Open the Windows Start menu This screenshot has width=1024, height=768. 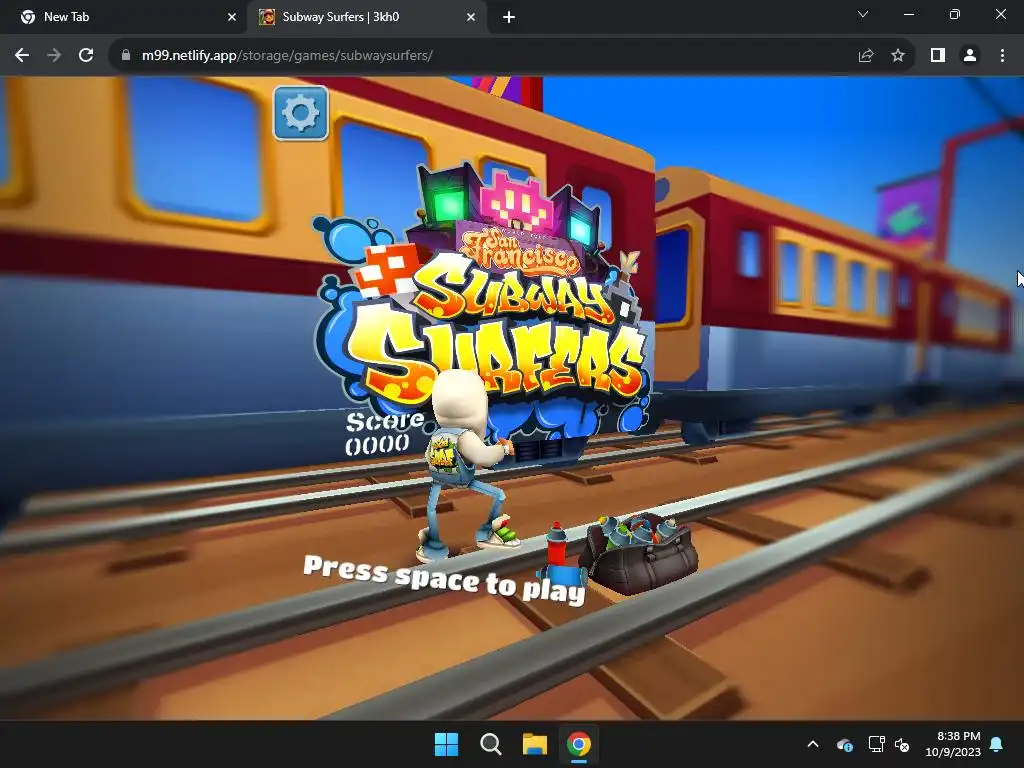[447, 744]
